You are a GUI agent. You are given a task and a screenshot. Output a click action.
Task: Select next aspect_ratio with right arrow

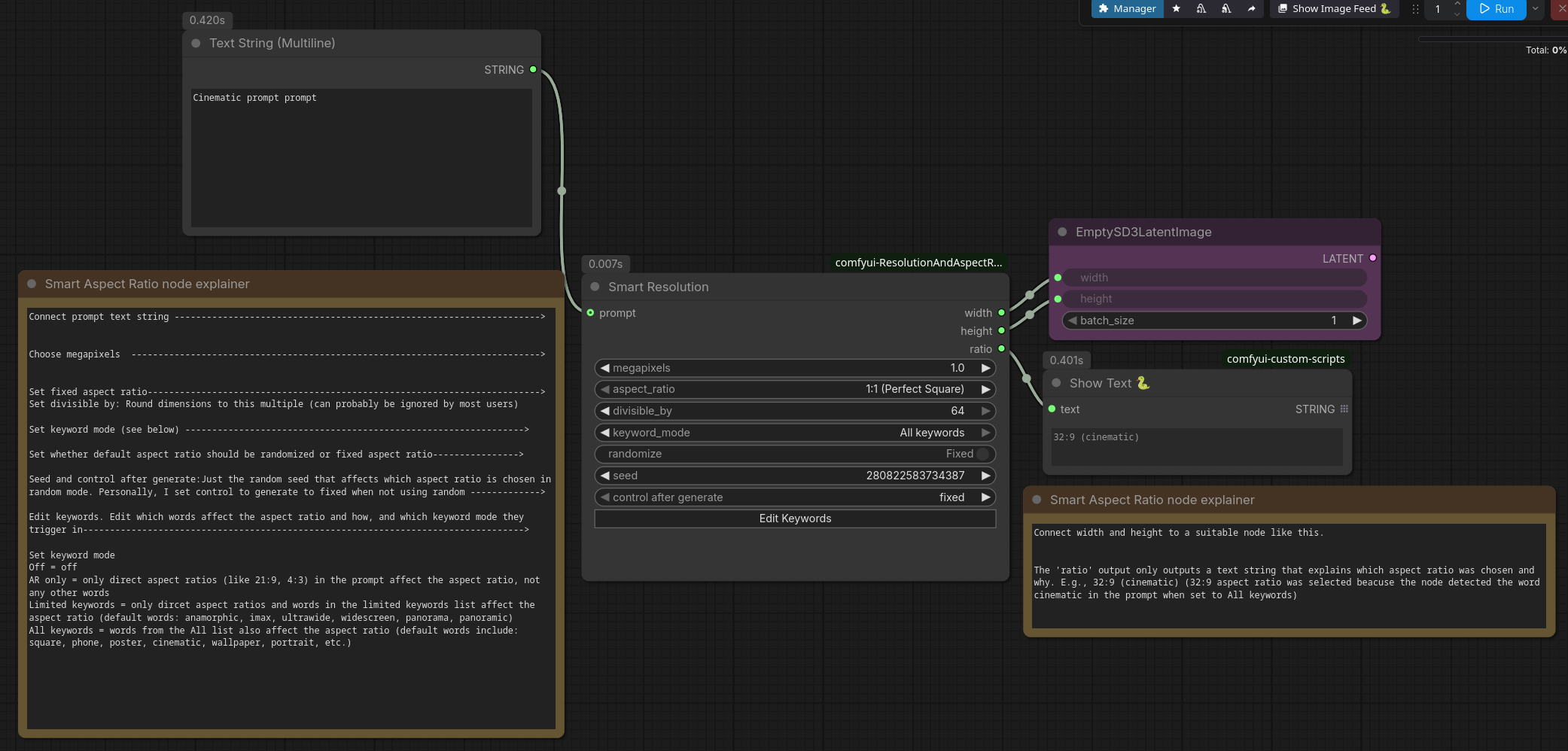coord(985,389)
